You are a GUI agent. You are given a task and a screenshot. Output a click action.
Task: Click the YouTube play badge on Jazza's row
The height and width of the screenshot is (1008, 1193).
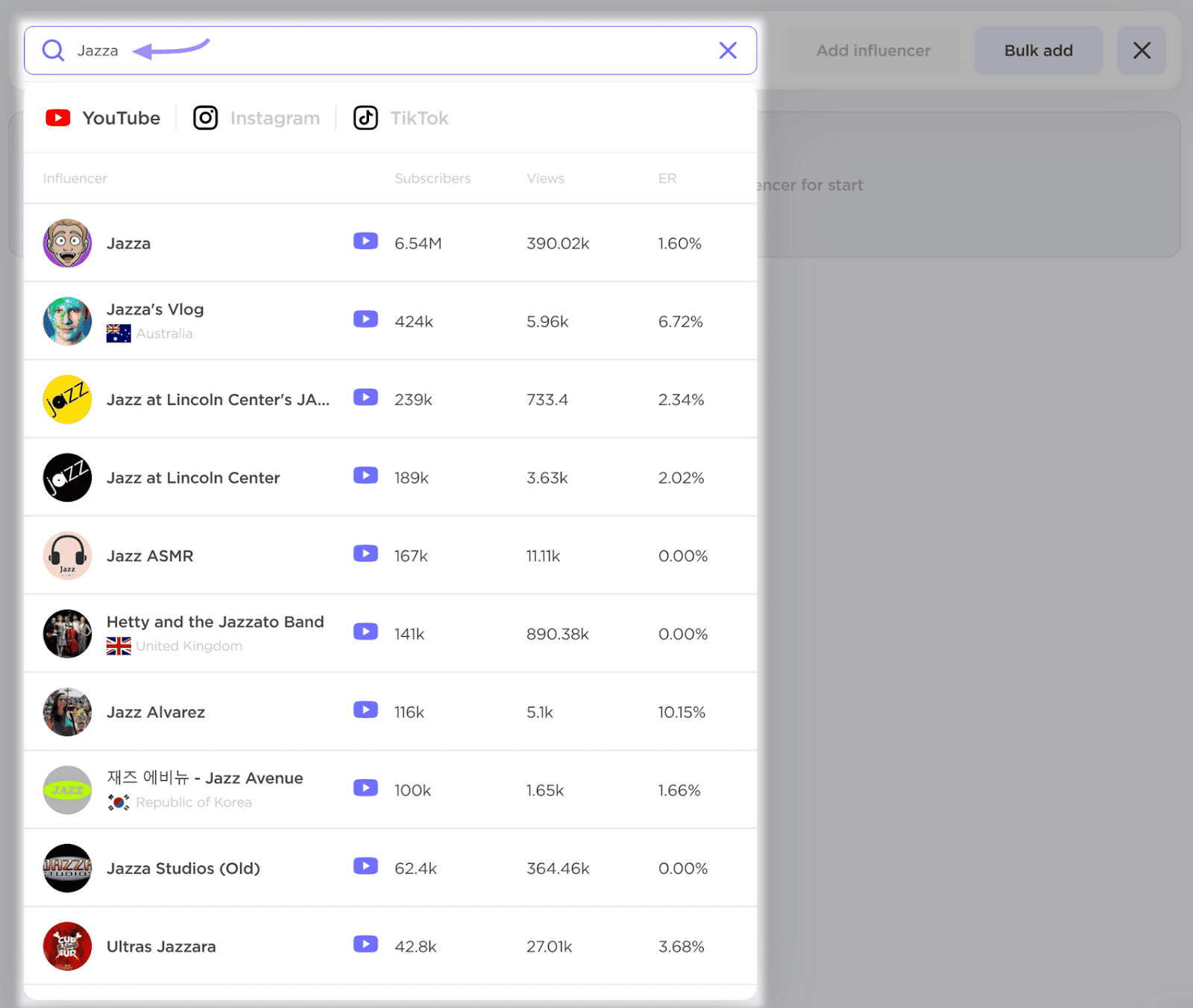(365, 241)
